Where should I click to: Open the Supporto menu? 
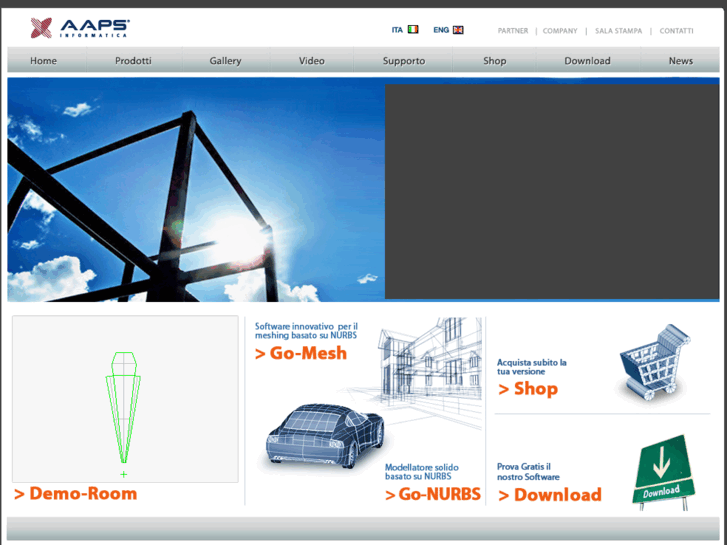point(404,61)
